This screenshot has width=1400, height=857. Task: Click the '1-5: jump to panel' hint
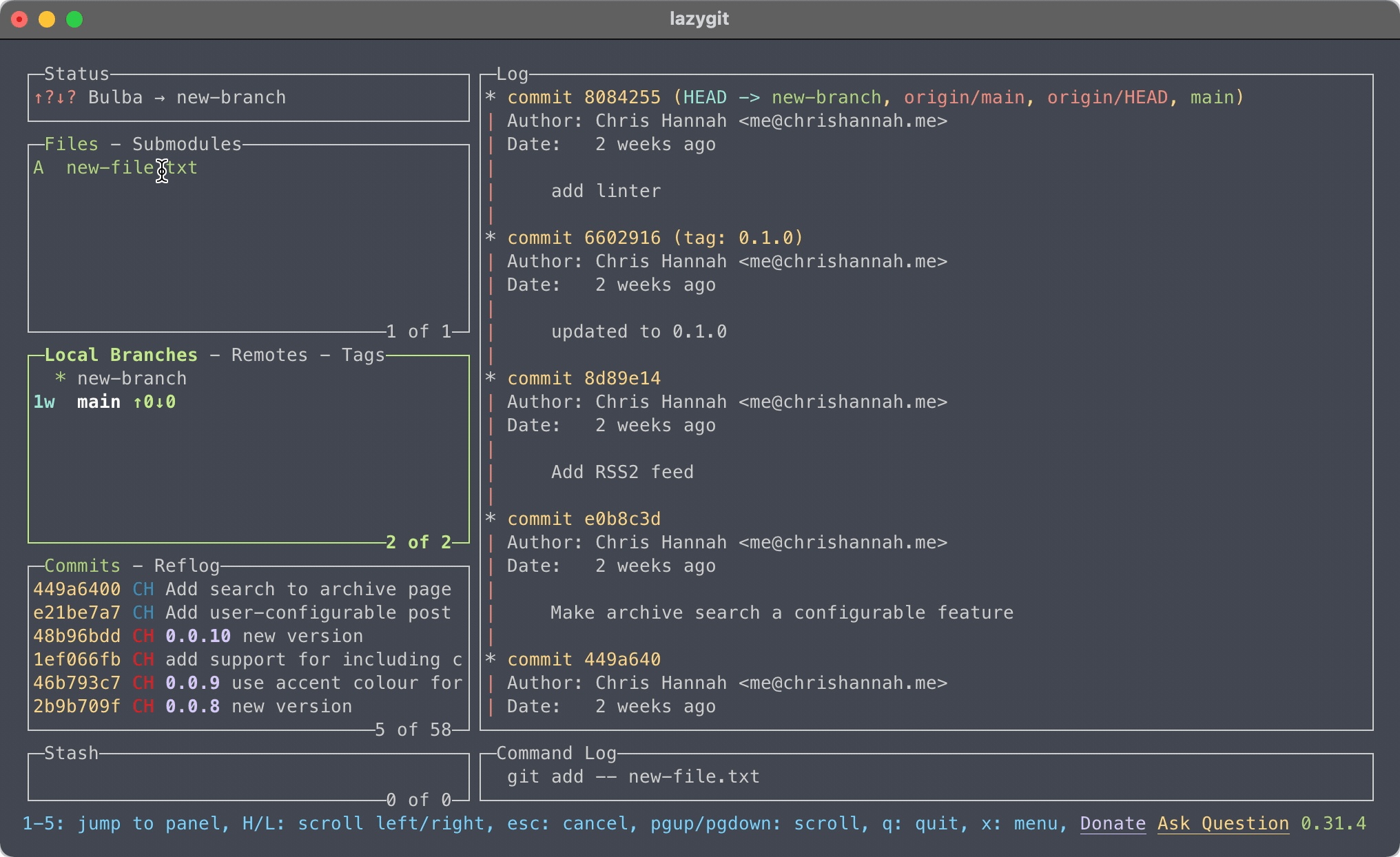click(x=121, y=823)
